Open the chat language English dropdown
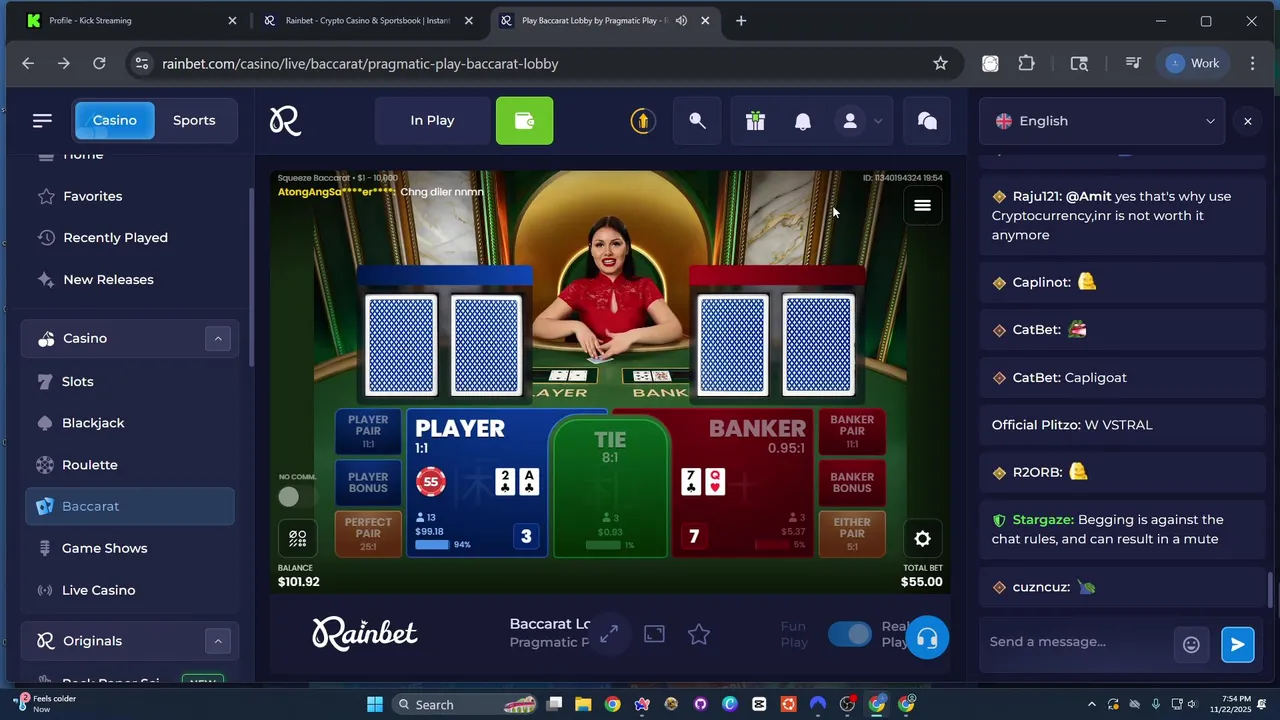The width and height of the screenshot is (1280, 720). (1102, 121)
